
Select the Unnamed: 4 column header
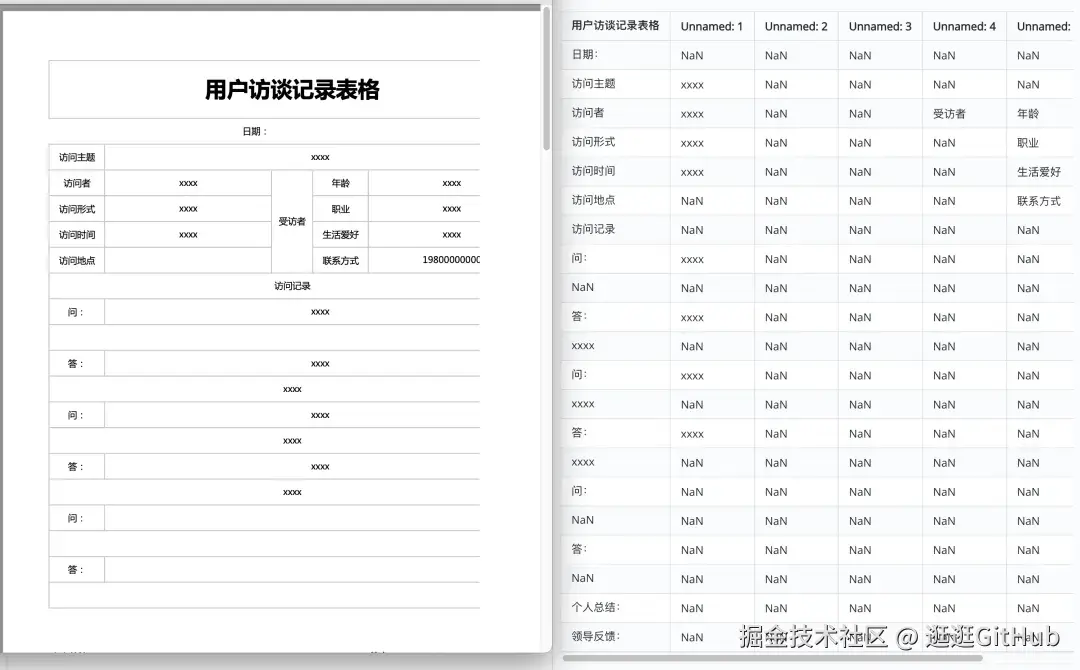click(x=964, y=26)
